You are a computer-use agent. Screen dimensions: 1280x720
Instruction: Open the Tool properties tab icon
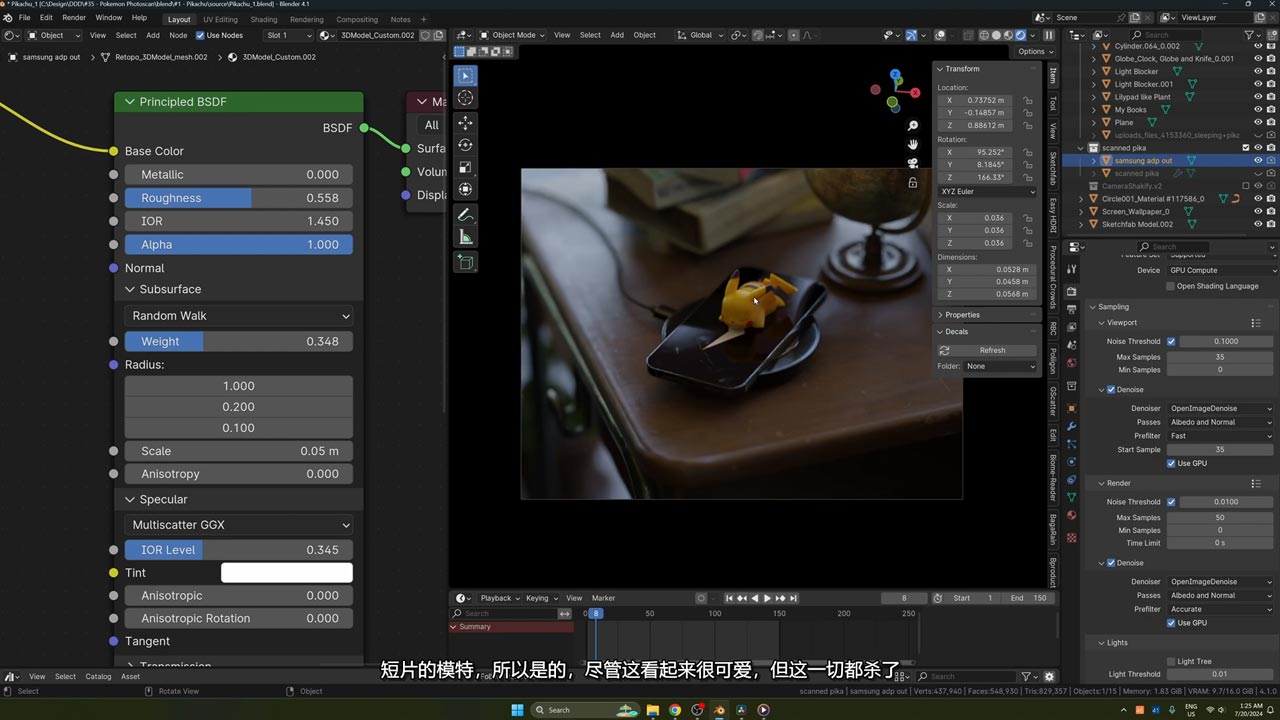pyautogui.click(x=1072, y=269)
